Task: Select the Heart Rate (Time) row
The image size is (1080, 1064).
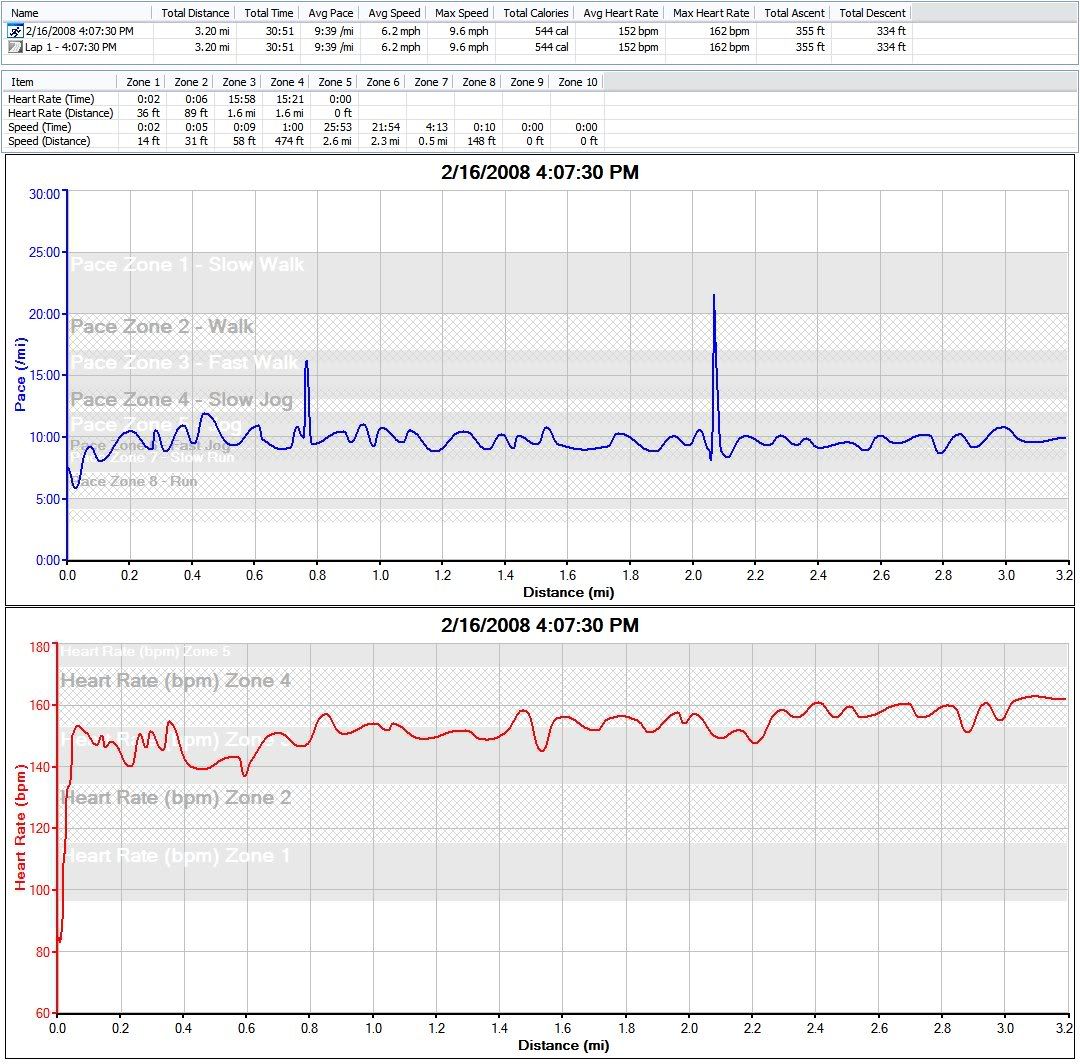Action: coord(51,99)
